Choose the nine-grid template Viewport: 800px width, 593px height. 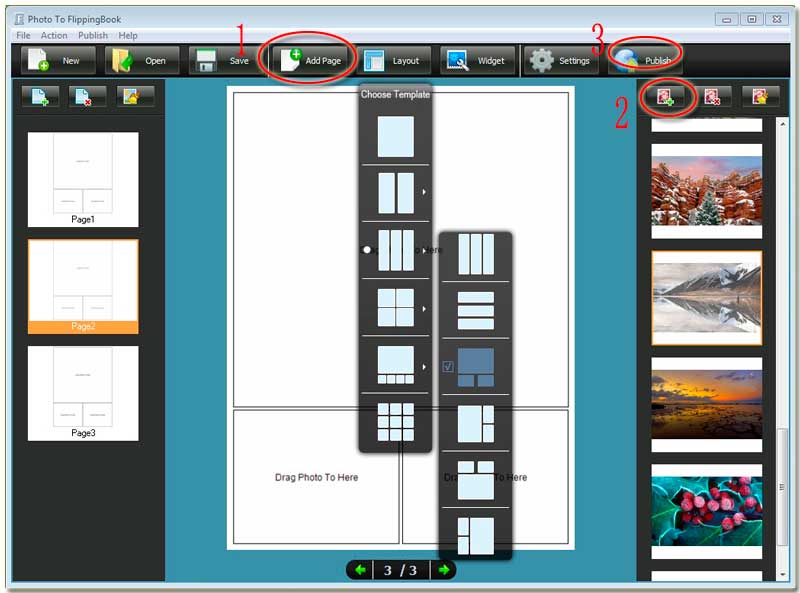coord(395,422)
